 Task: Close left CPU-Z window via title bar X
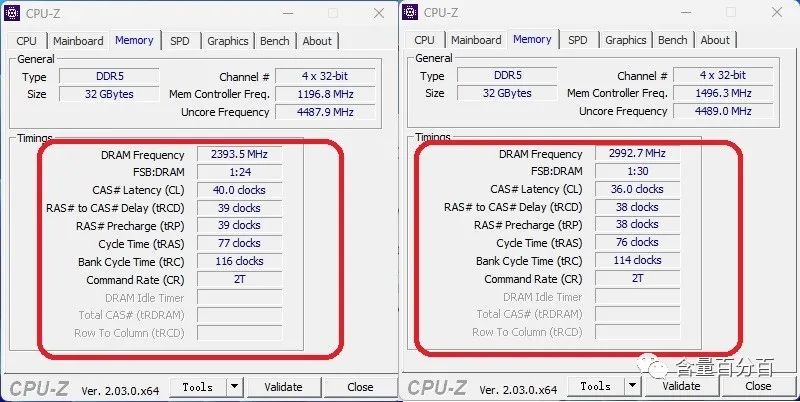pos(379,13)
